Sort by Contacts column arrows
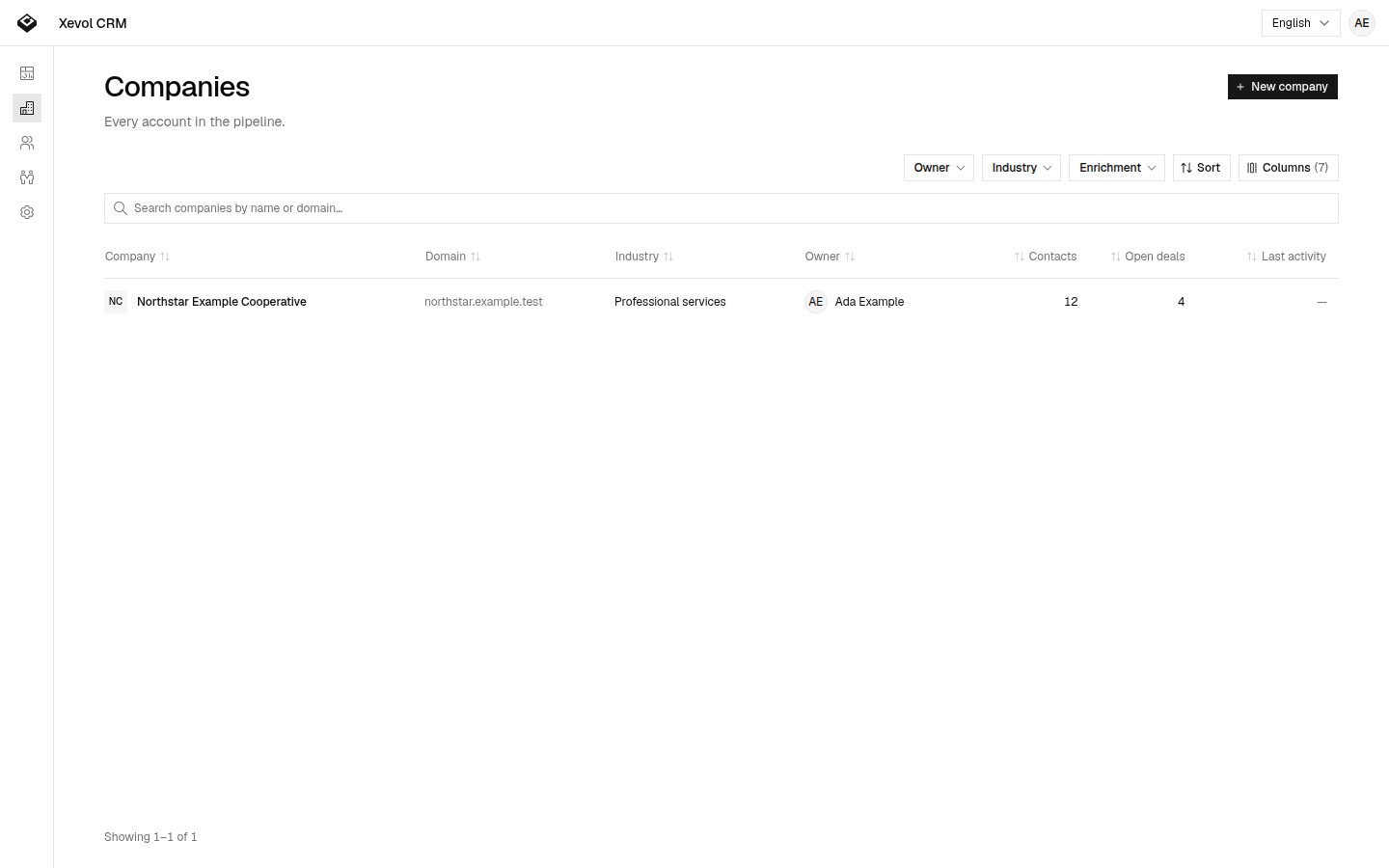1389x868 pixels. [x=1020, y=257]
